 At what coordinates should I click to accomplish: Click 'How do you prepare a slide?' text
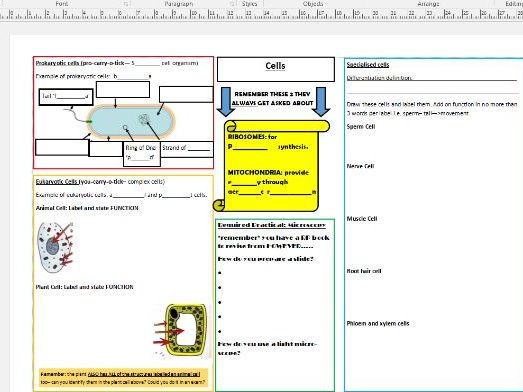pyautogui.click(x=266, y=259)
